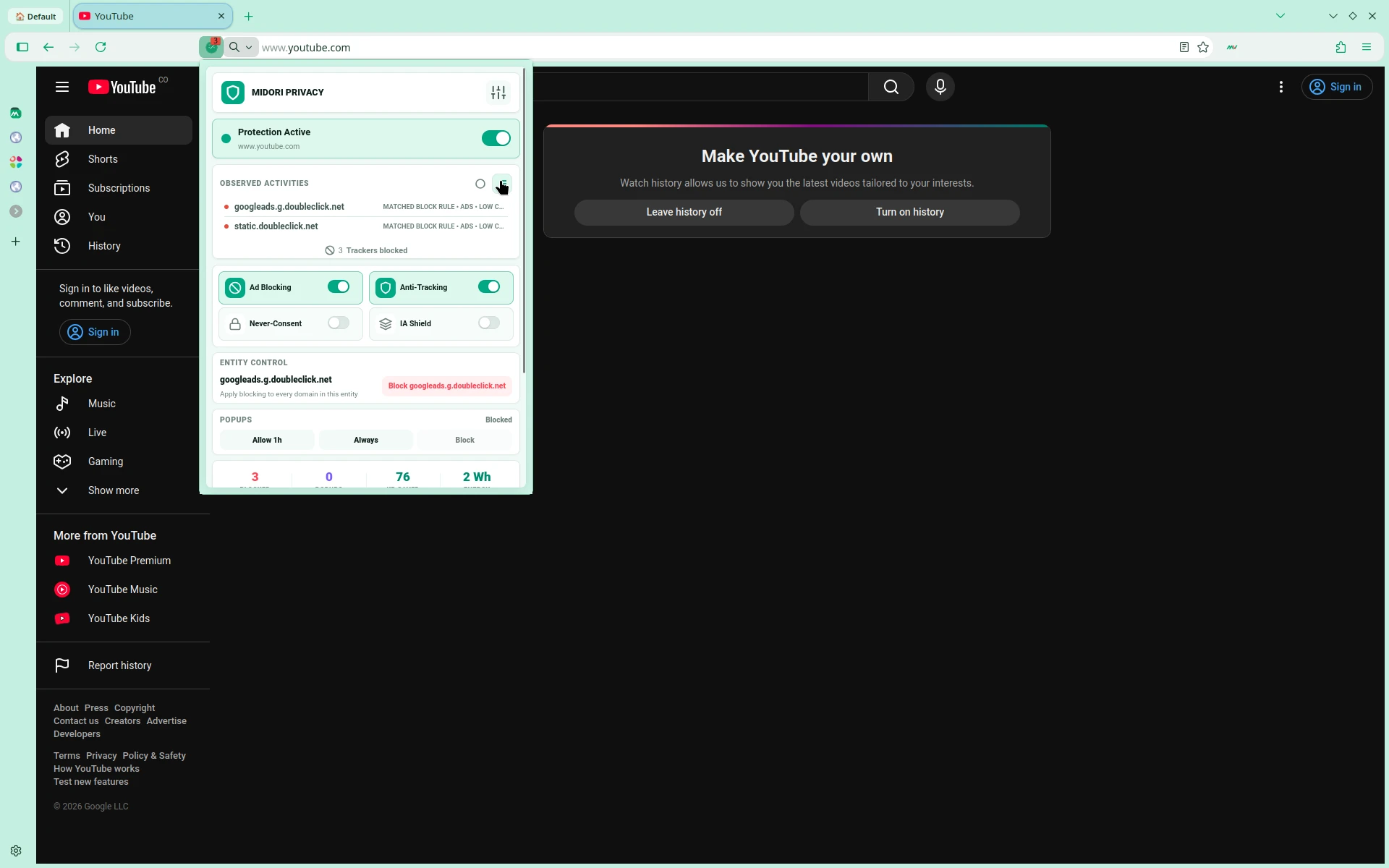
Task: Open sidebar settings gear
Action: point(16,851)
